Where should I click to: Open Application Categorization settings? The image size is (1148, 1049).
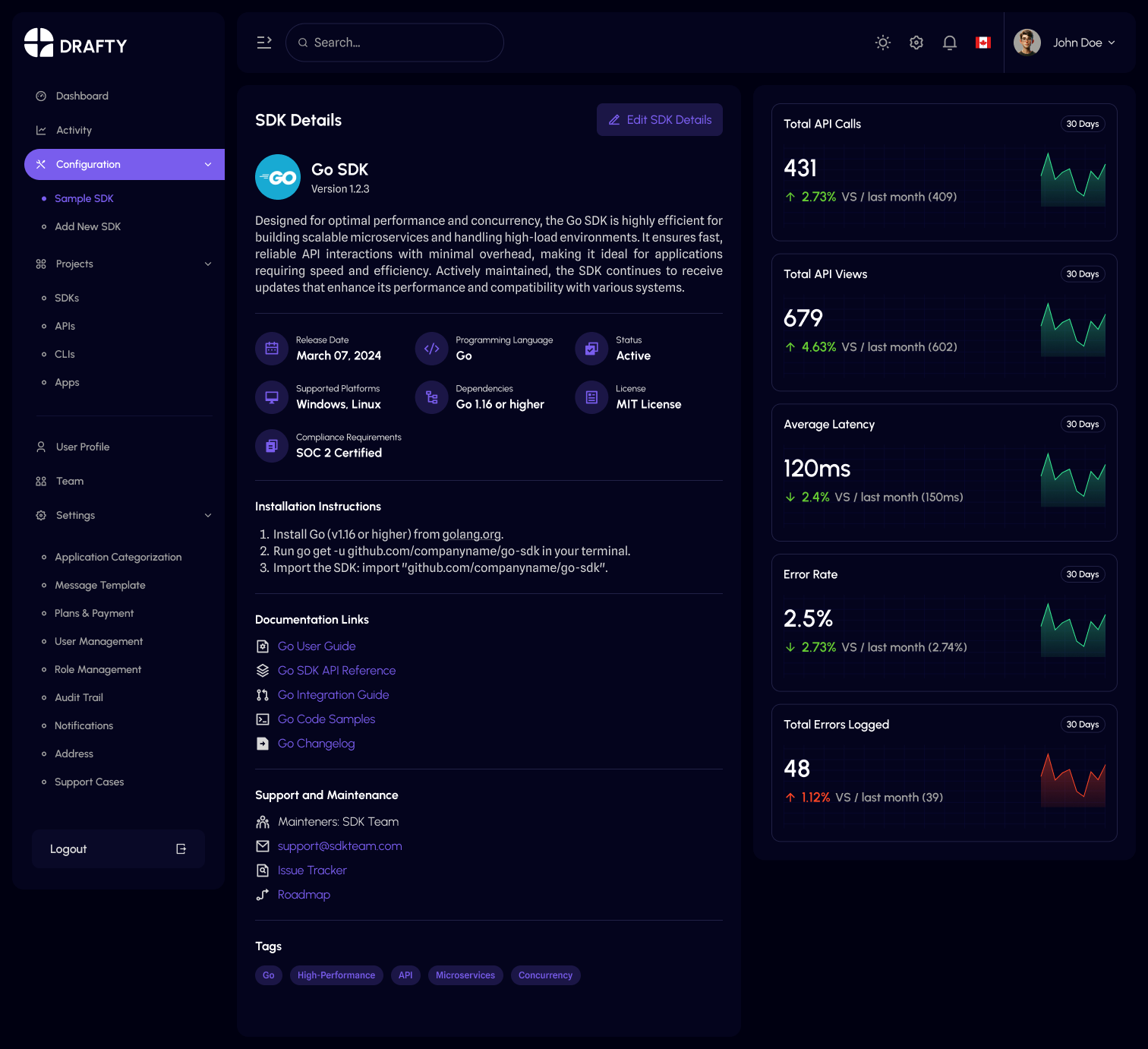click(x=118, y=557)
